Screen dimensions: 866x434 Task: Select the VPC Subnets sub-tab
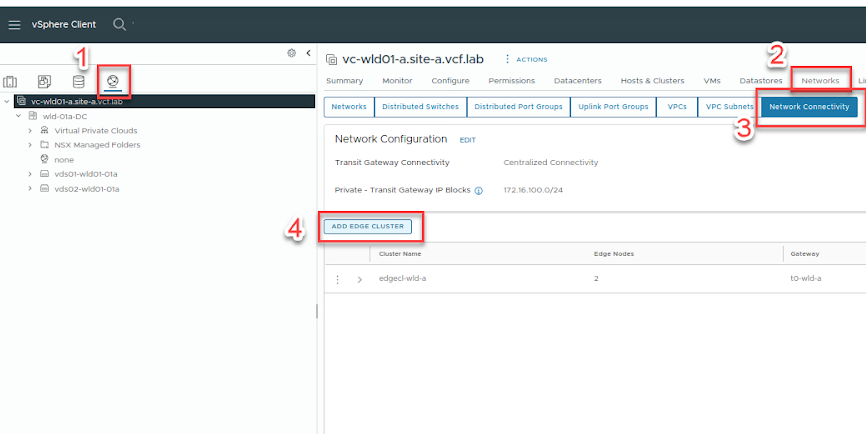click(x=729, y=107)
